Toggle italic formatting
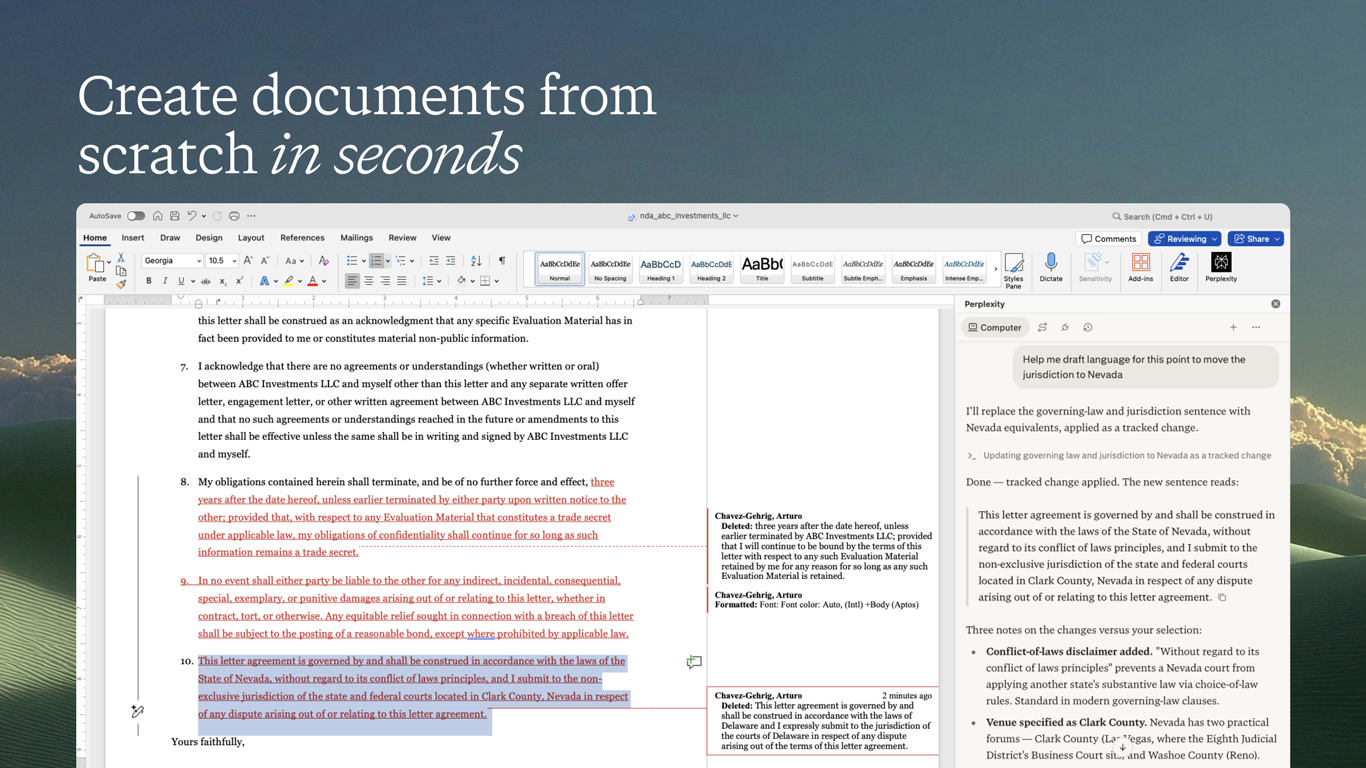Viewport: 1366px width, 768px height. (165, 281)
